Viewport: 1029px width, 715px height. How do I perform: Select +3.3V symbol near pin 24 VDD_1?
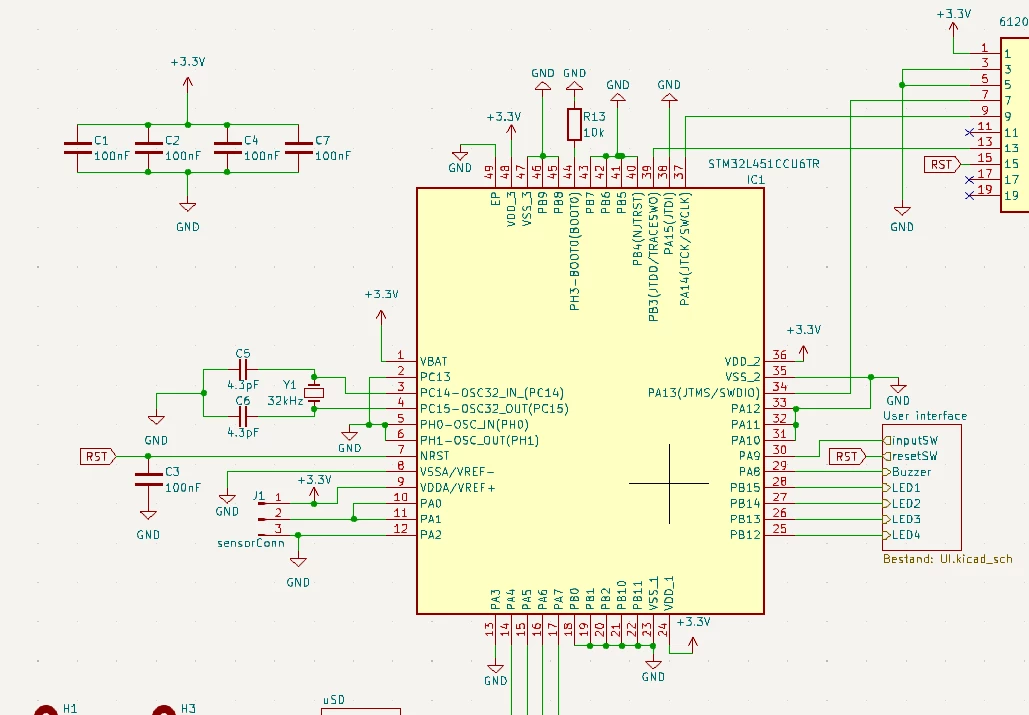692,644
